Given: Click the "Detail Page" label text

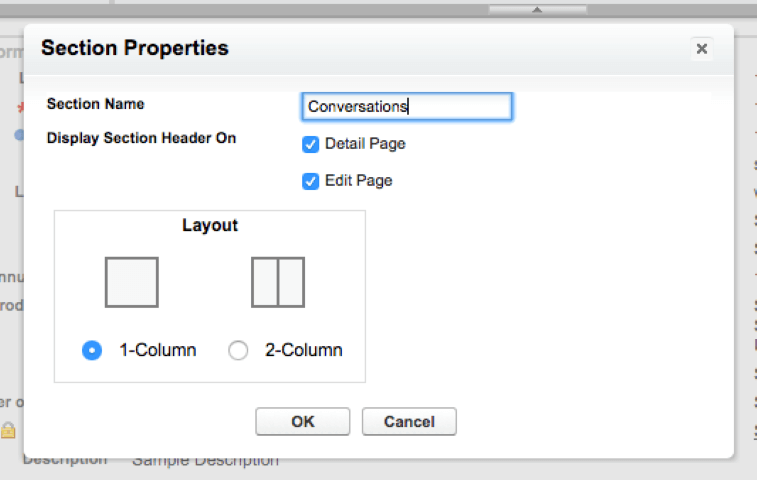Looking at the screenshot, I should pyautogui.click(x=365, y=144).
